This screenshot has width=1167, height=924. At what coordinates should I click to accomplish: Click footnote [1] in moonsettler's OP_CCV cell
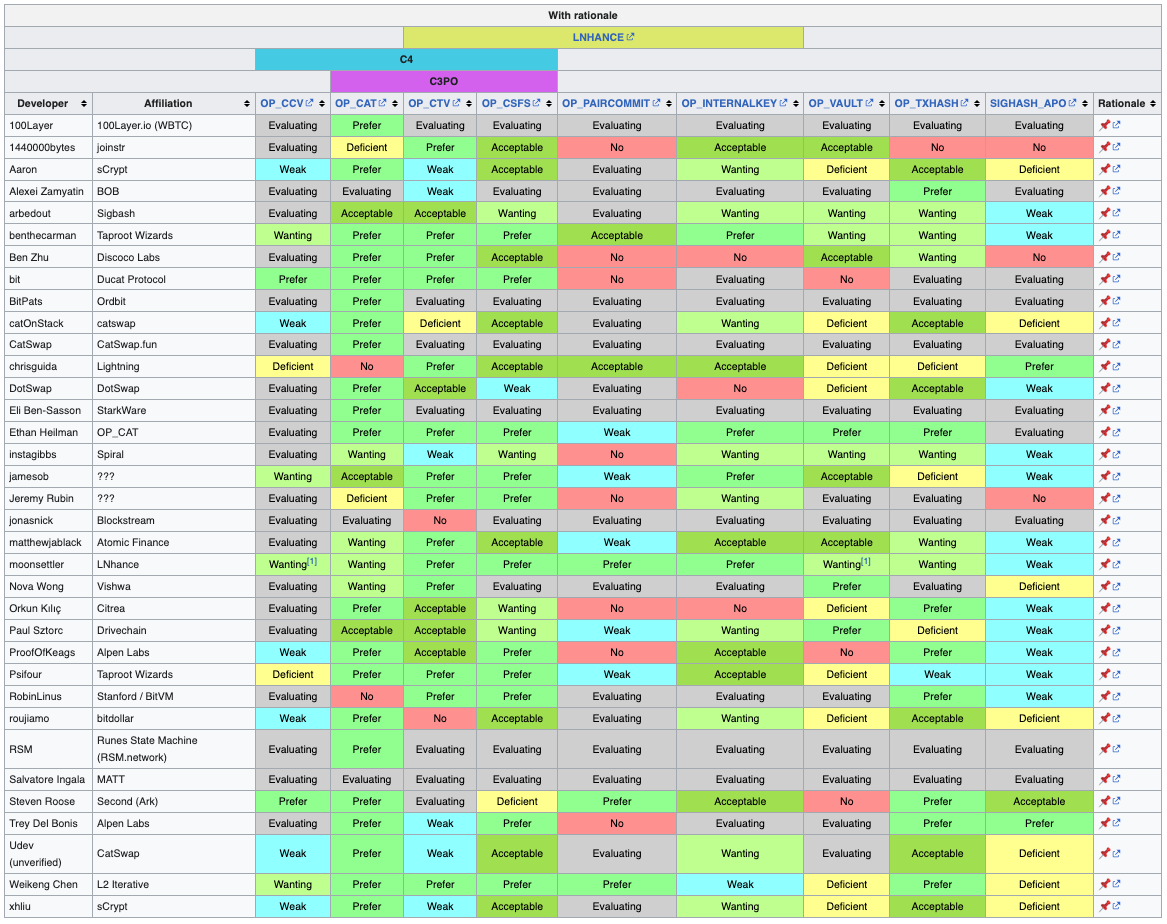pyautogui.click(x=313, y=562)
